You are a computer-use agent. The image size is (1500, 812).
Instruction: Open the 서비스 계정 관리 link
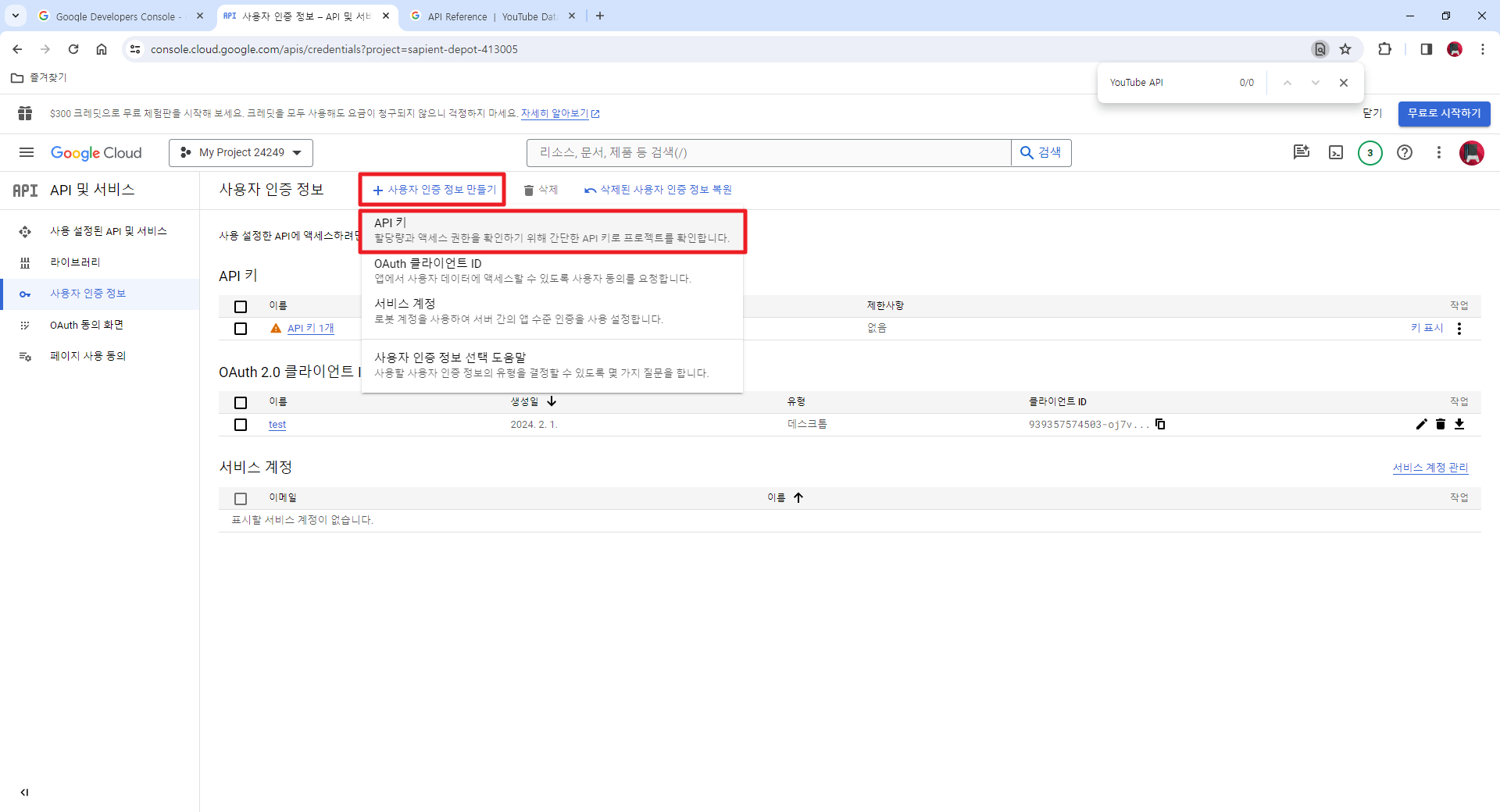(x=1430, y=467)
